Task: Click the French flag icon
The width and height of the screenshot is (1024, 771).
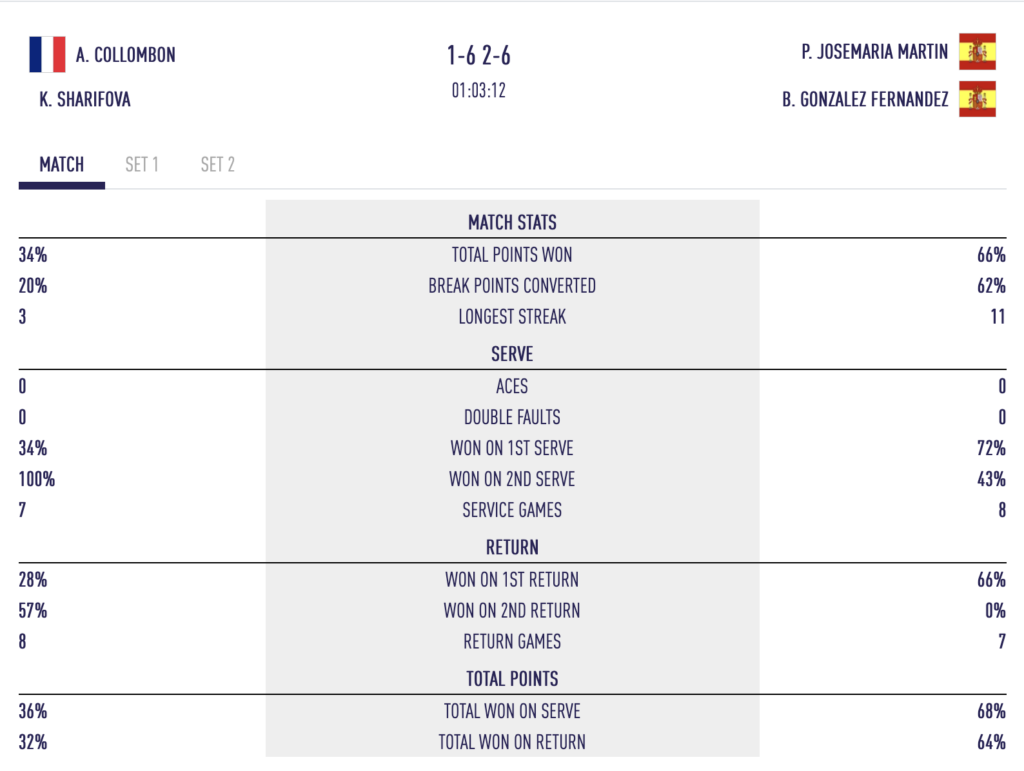Action: click(x=47, y=54)
